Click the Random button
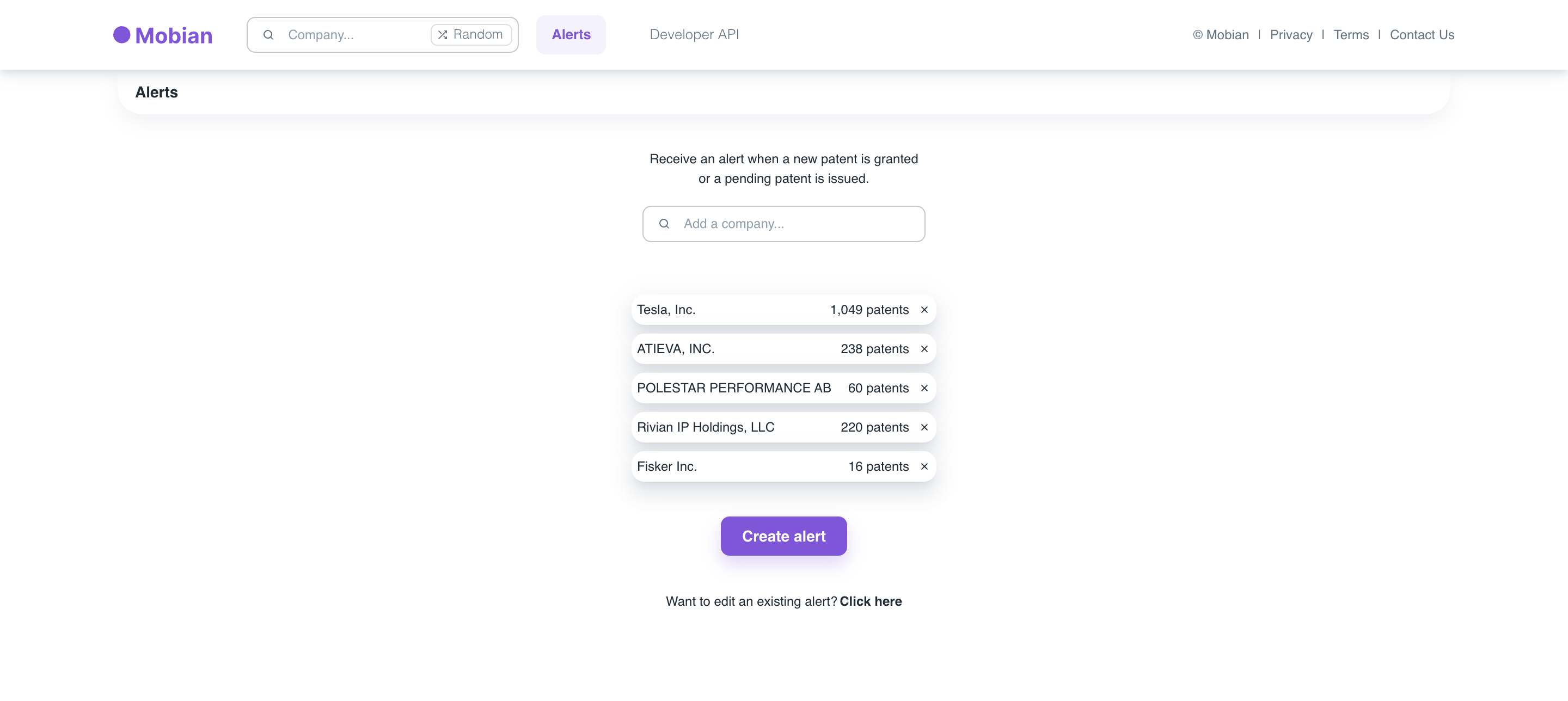The image size is (1568, 701). (471, 35)
